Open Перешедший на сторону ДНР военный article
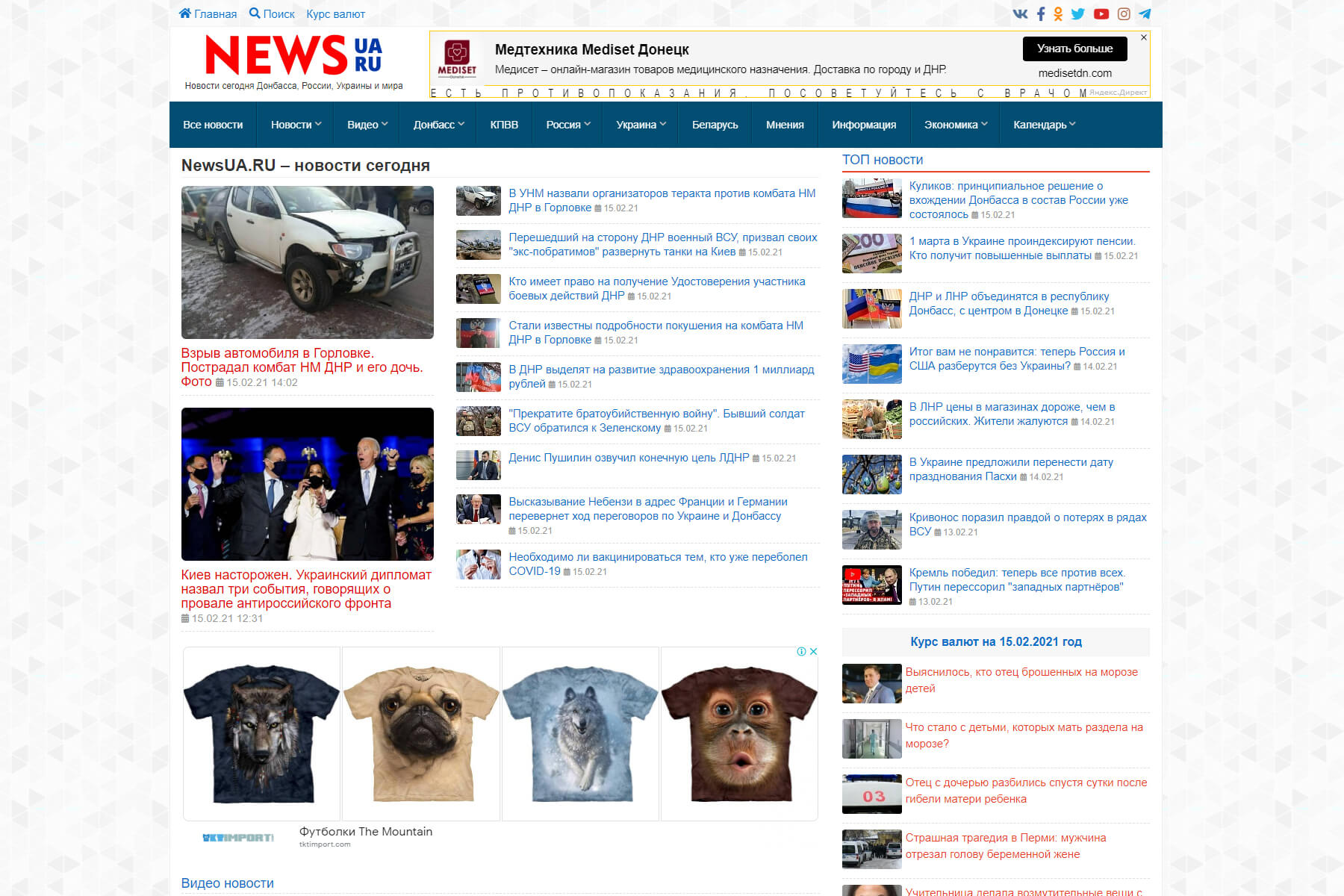 click(x=662, y=244)
